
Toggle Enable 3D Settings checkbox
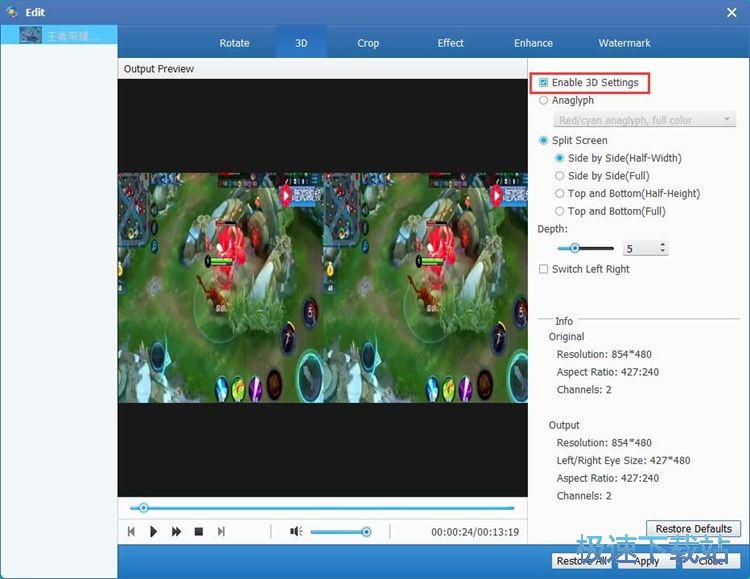tap(543, 82)
